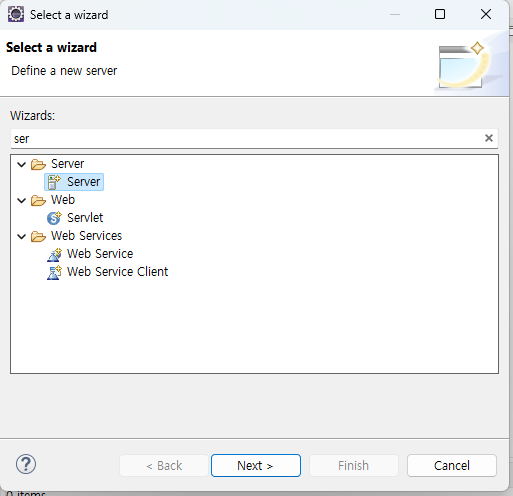Click the Back button

pos(164,465)
